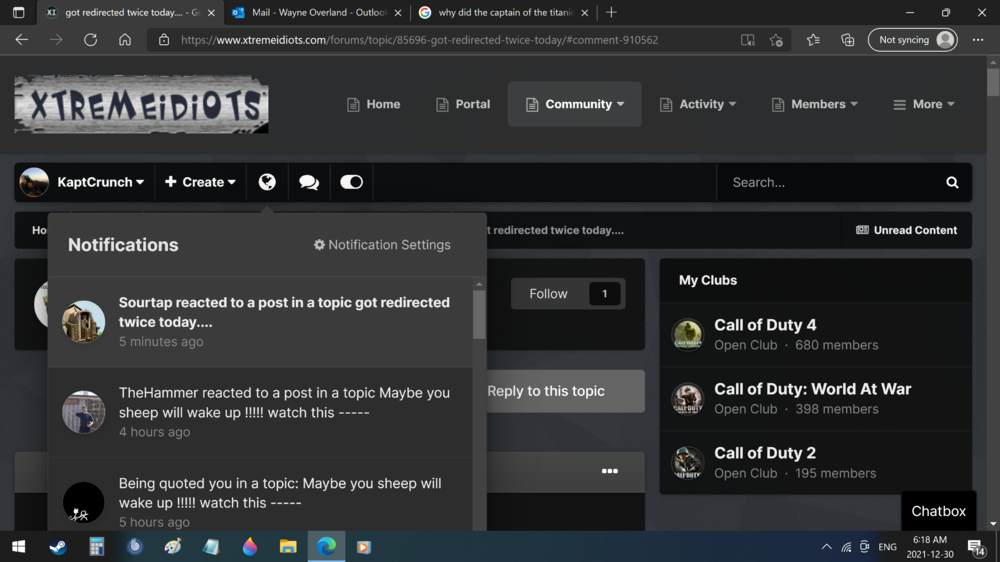Add page to favorites star icon
Screen dimensions: 1000x562
coord(776,40)
